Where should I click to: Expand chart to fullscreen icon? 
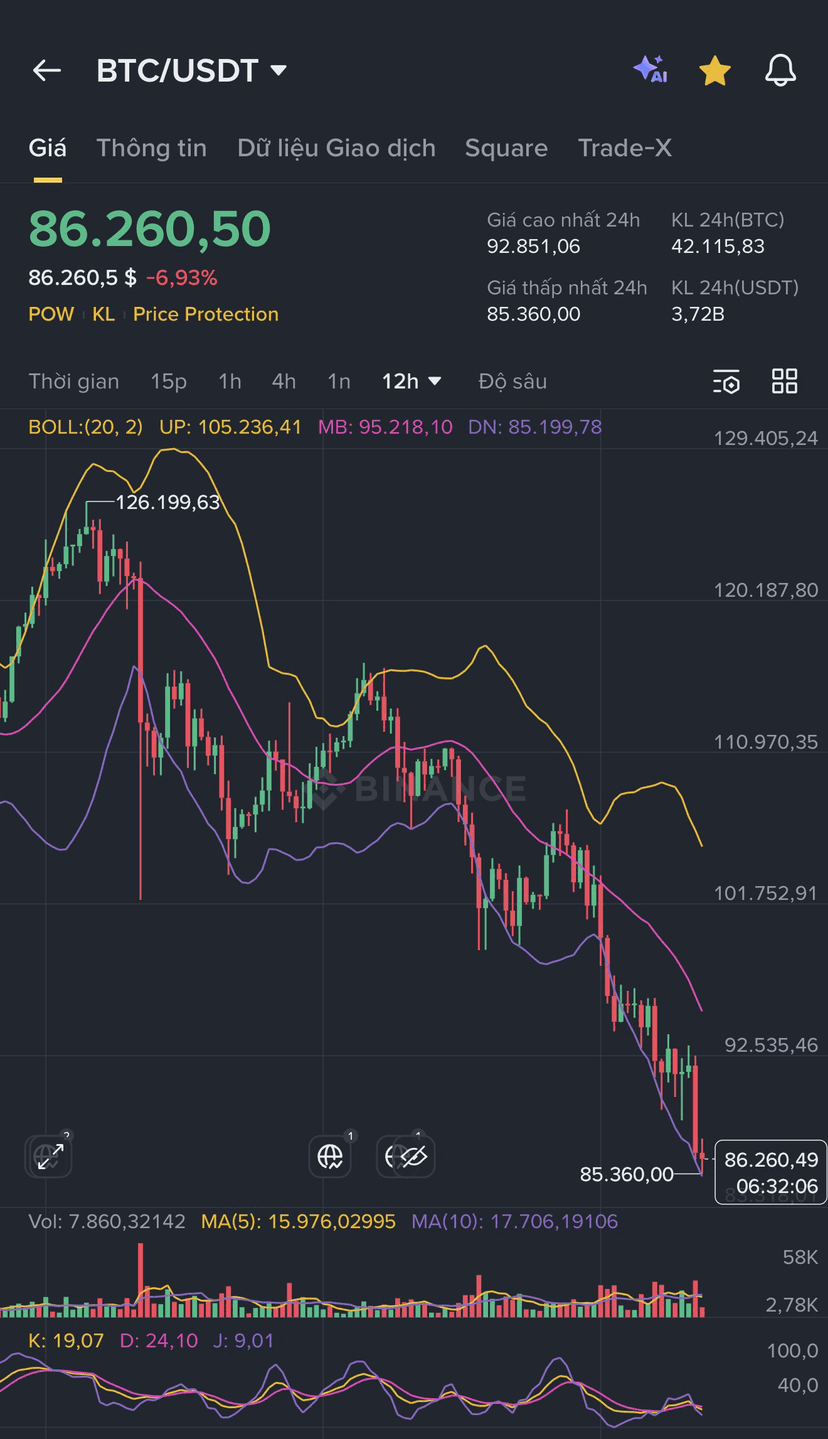[49, 1157]
